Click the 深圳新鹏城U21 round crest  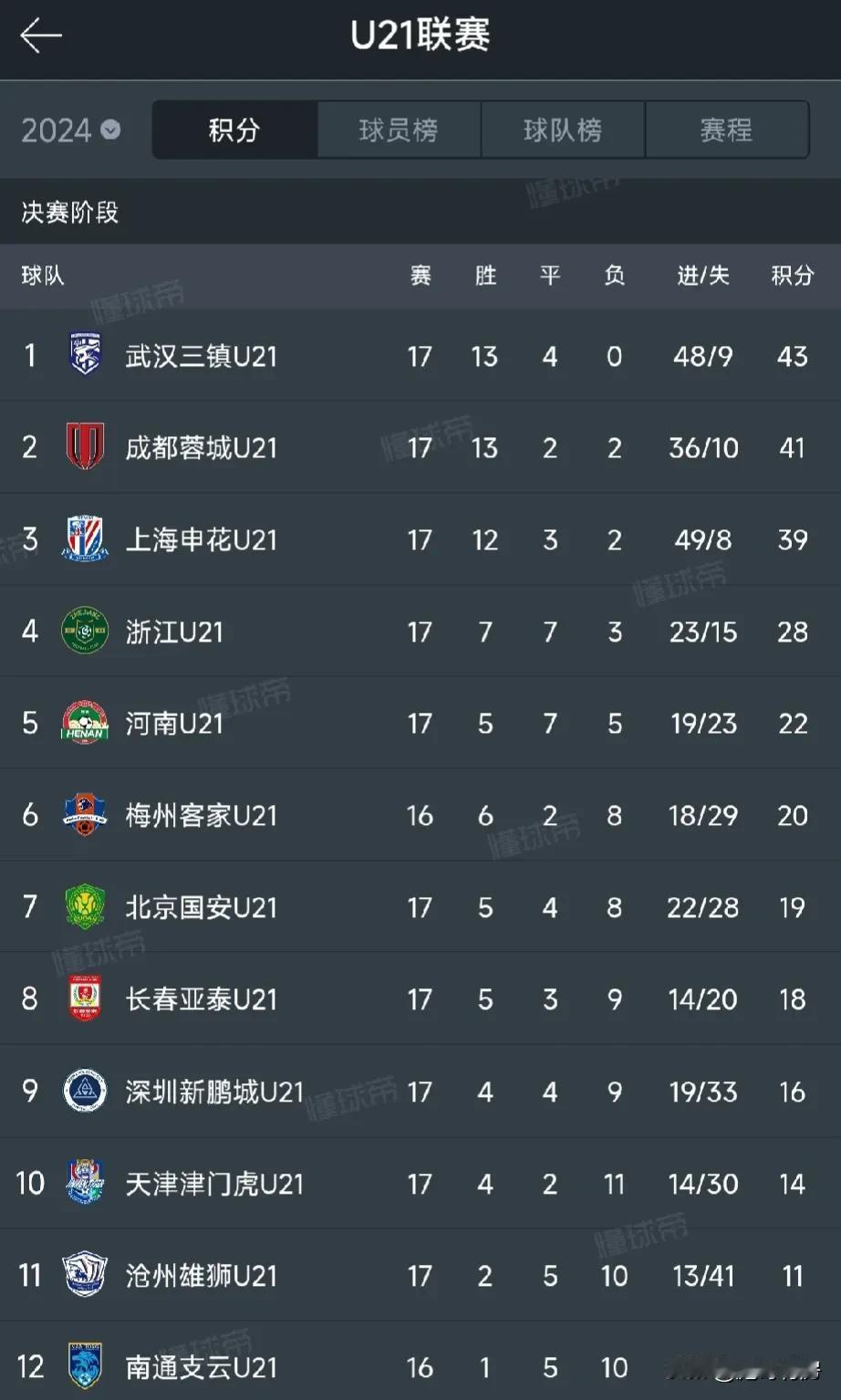pyautogui.click(x=85, y=1092)
